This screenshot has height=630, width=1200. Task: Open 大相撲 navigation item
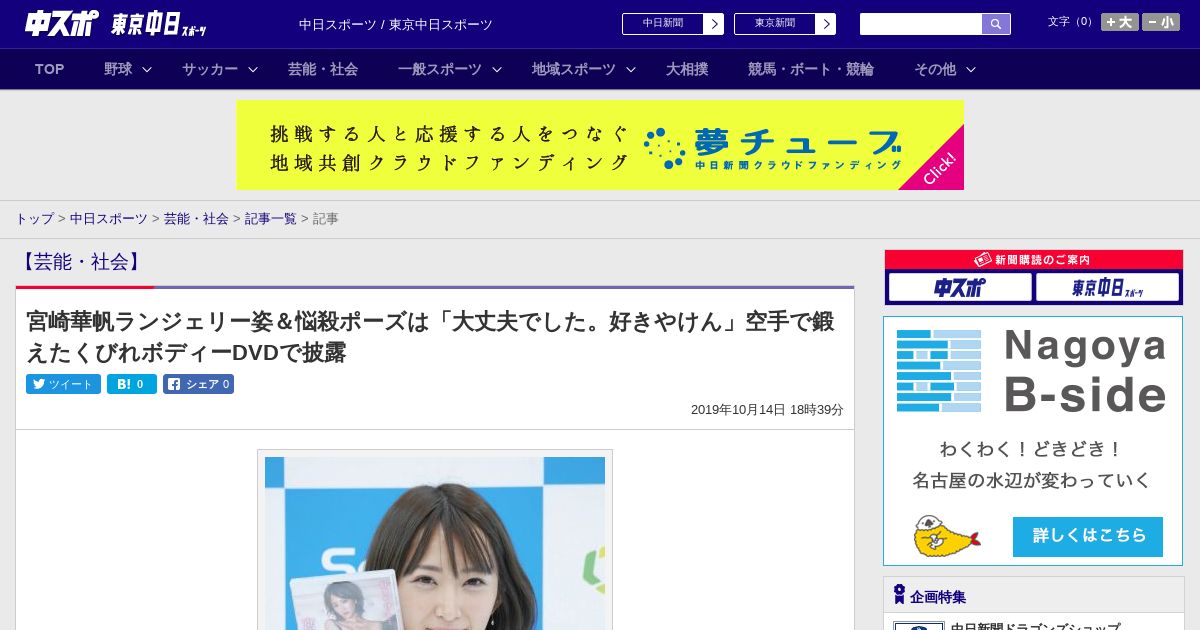point(687,69)
